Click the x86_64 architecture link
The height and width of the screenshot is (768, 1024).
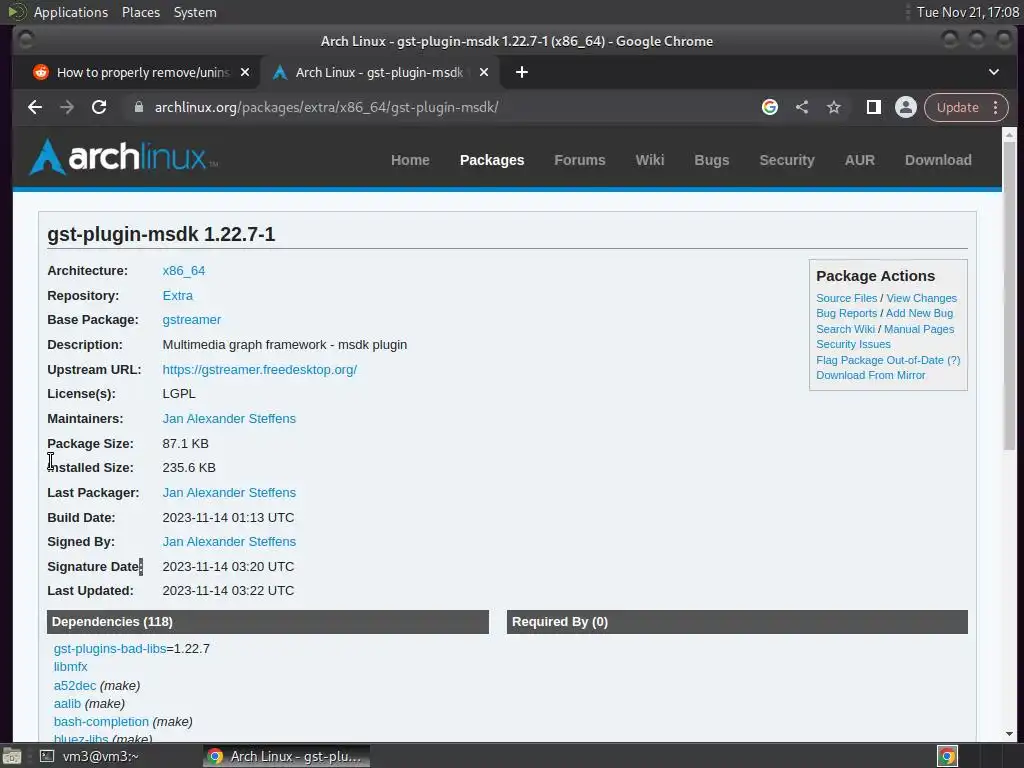pos(184,270)
